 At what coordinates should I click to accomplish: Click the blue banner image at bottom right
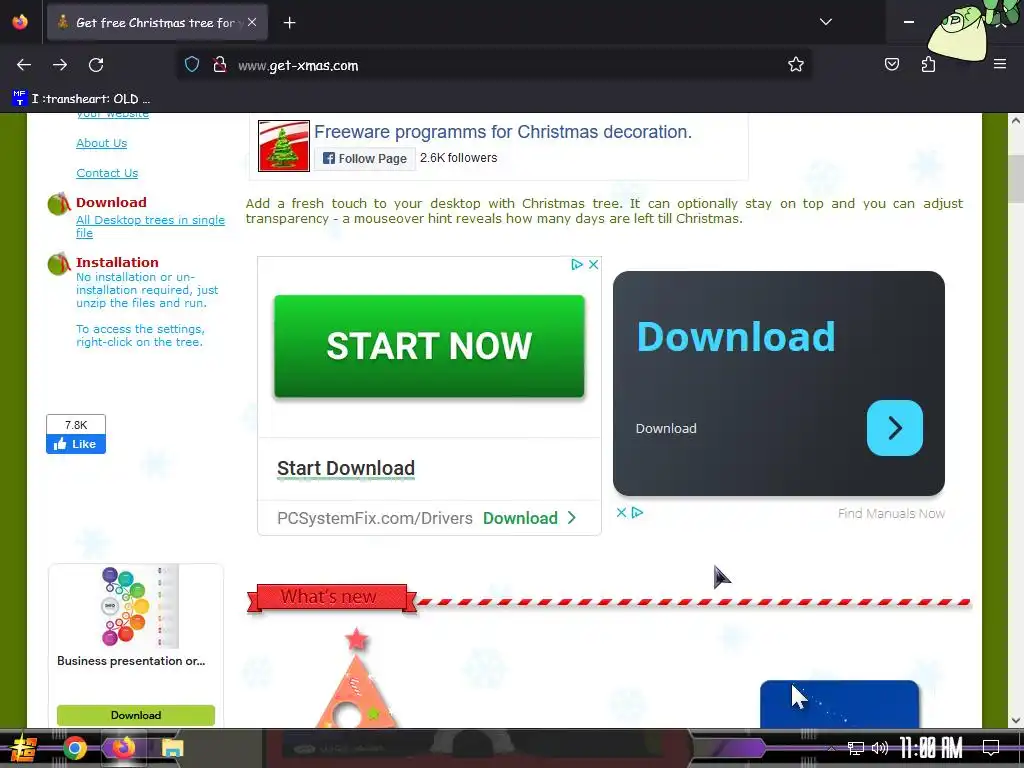839,704
